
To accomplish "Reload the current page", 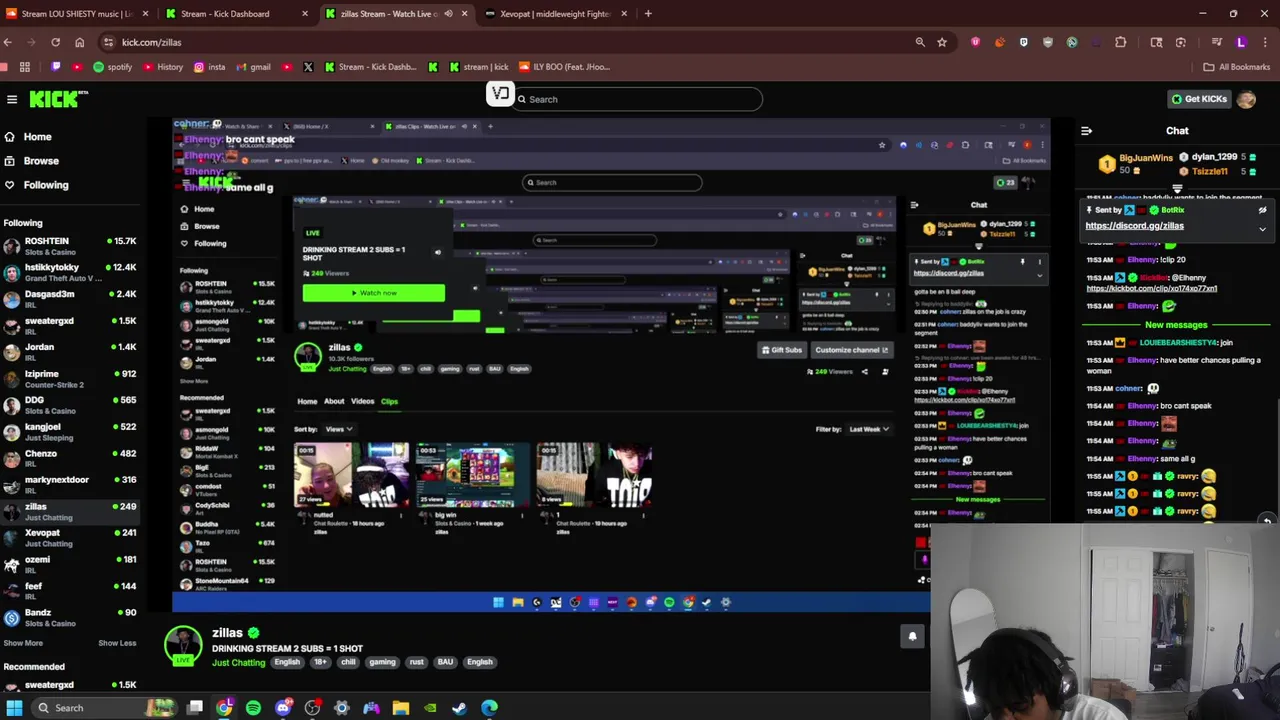I will pyautogui.click(x=55, y=42).
